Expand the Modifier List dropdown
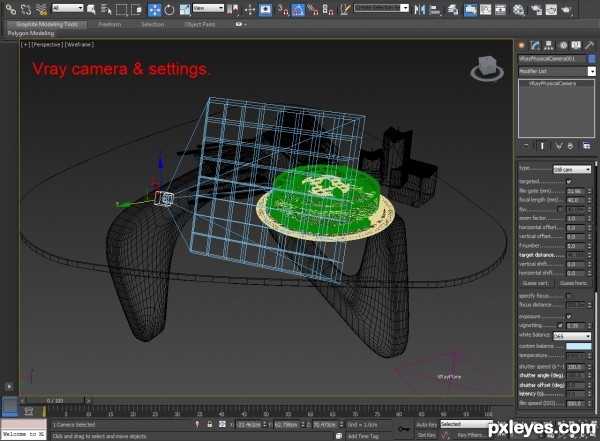The width and height of the screenshot is (600, 441). (557, 71)
